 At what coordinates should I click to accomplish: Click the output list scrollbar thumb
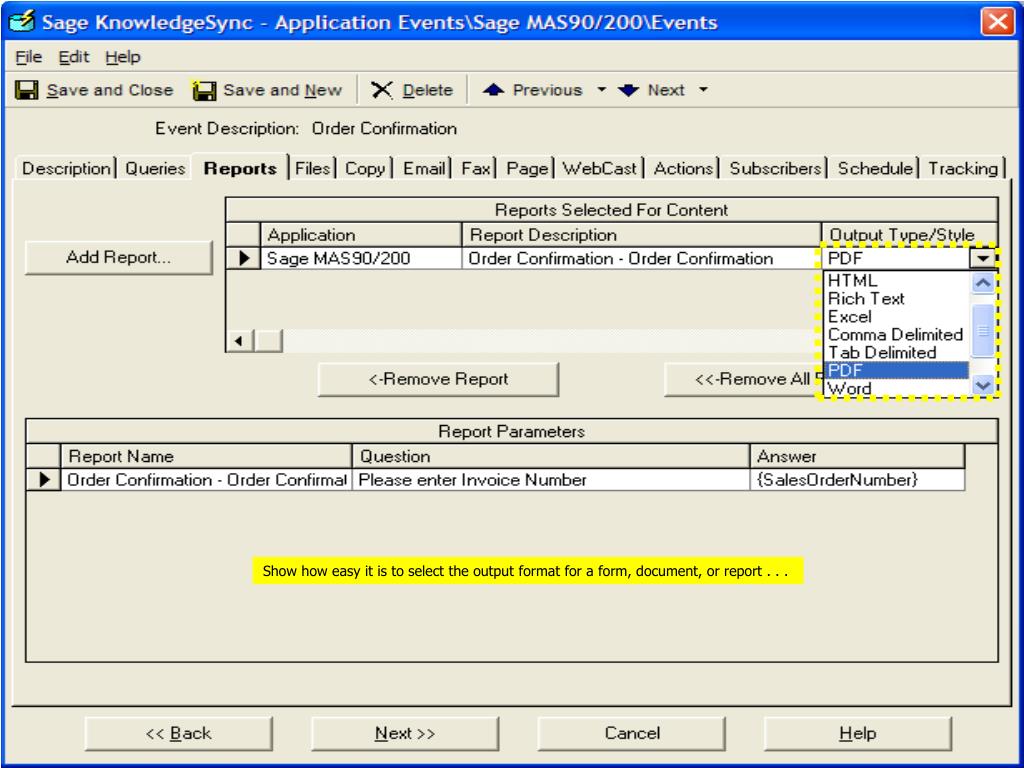tap(983, 330)
